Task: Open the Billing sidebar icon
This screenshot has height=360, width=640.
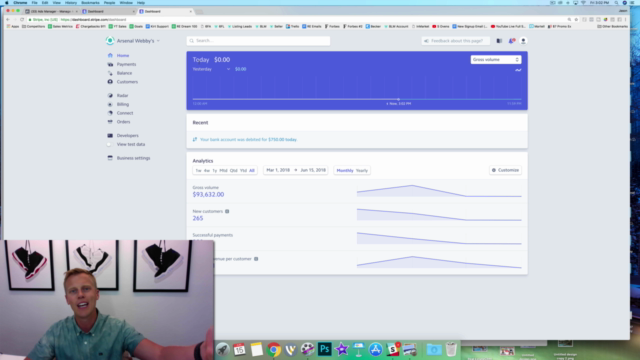Action: [110, 104]
